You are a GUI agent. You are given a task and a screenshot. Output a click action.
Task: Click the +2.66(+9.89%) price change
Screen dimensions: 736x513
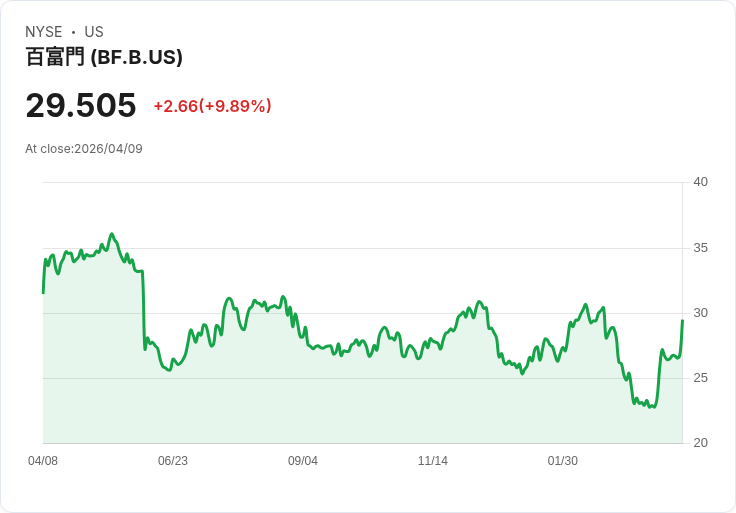coord(212,106)
